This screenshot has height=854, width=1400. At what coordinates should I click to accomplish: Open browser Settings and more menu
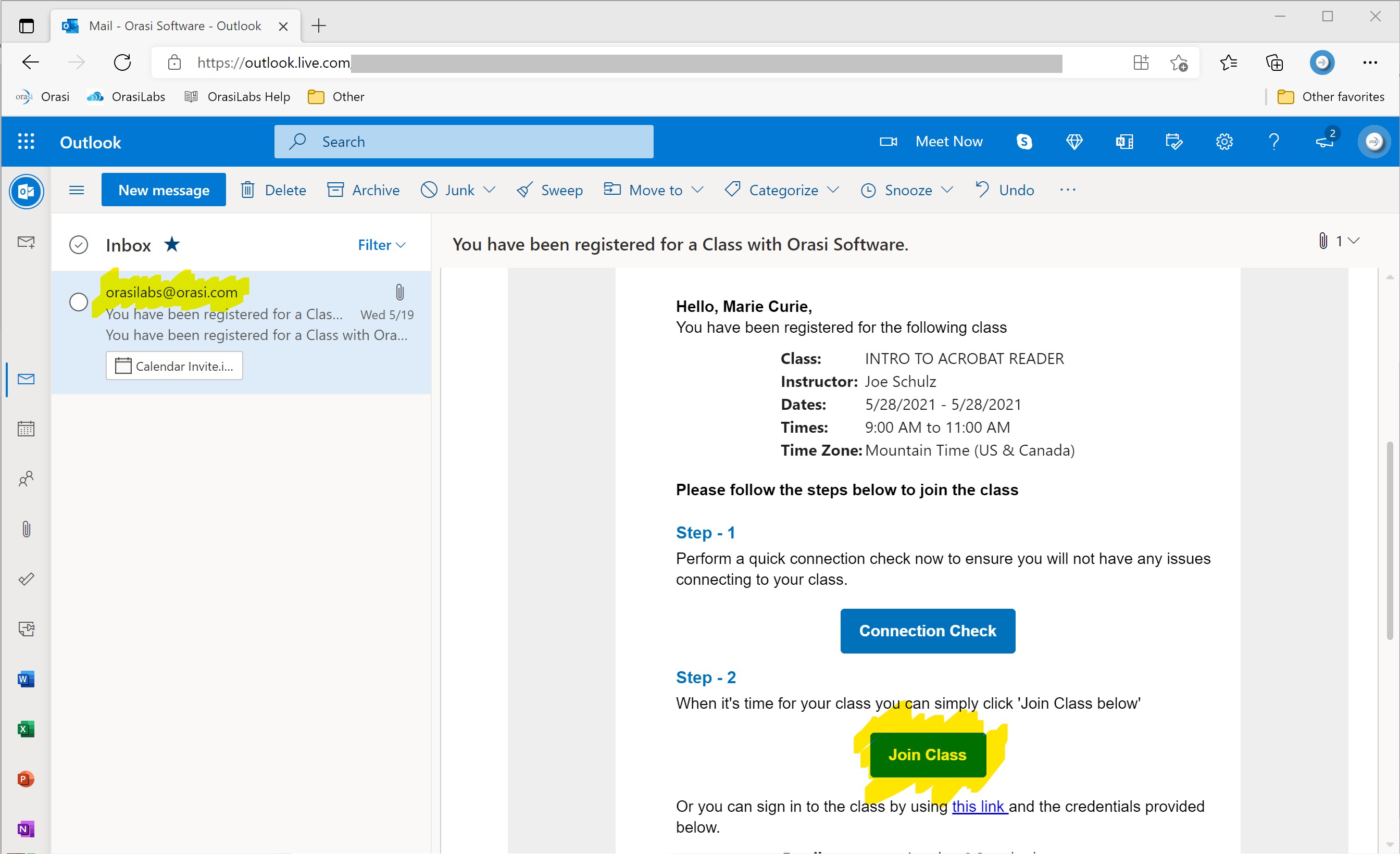coord(1370,62)
